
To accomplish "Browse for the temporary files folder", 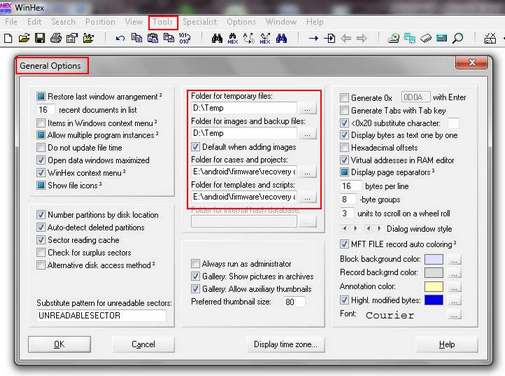I will (x=308, y=109).
